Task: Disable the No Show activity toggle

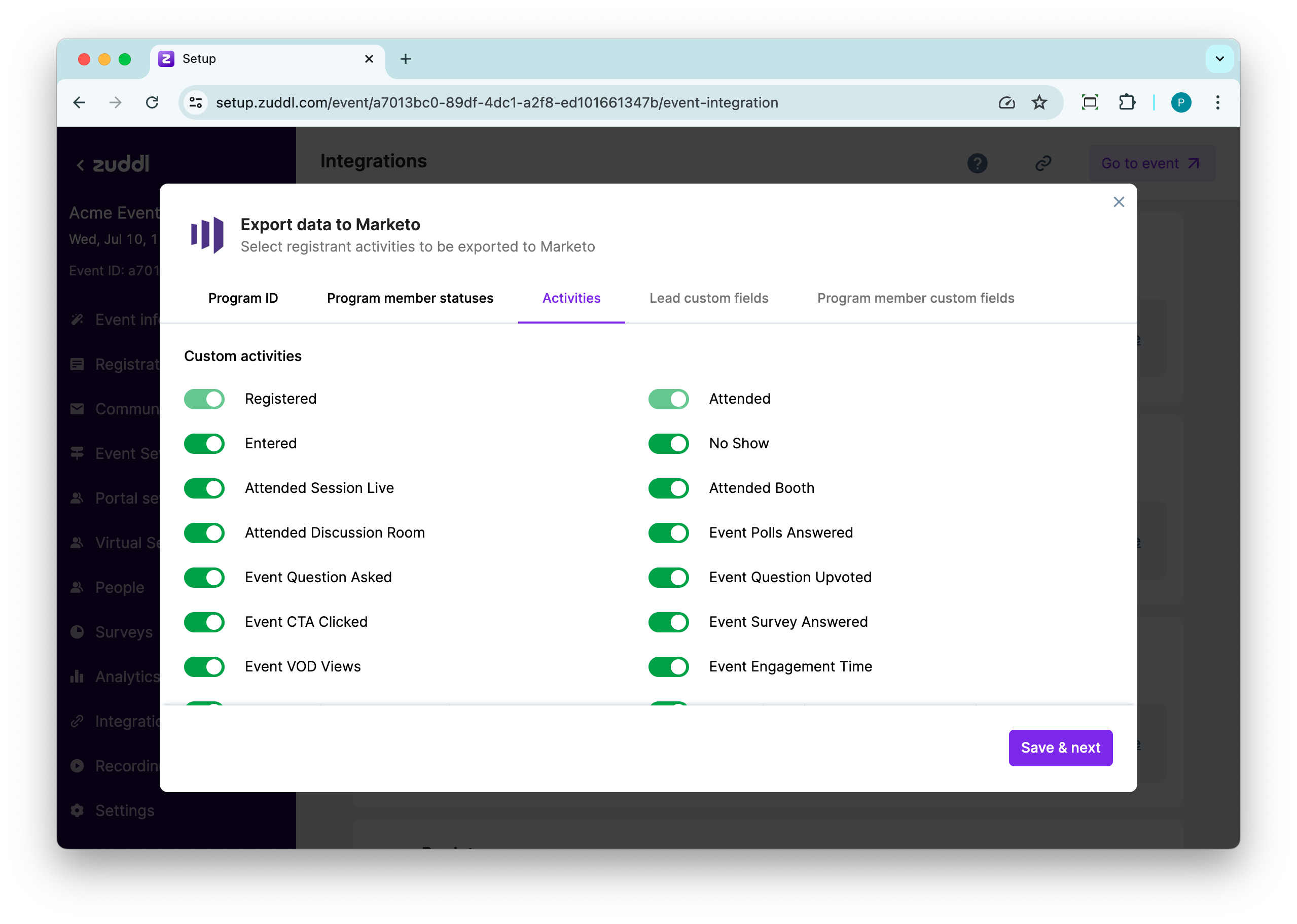Action: pyautogui.click(x=668, y=444)
